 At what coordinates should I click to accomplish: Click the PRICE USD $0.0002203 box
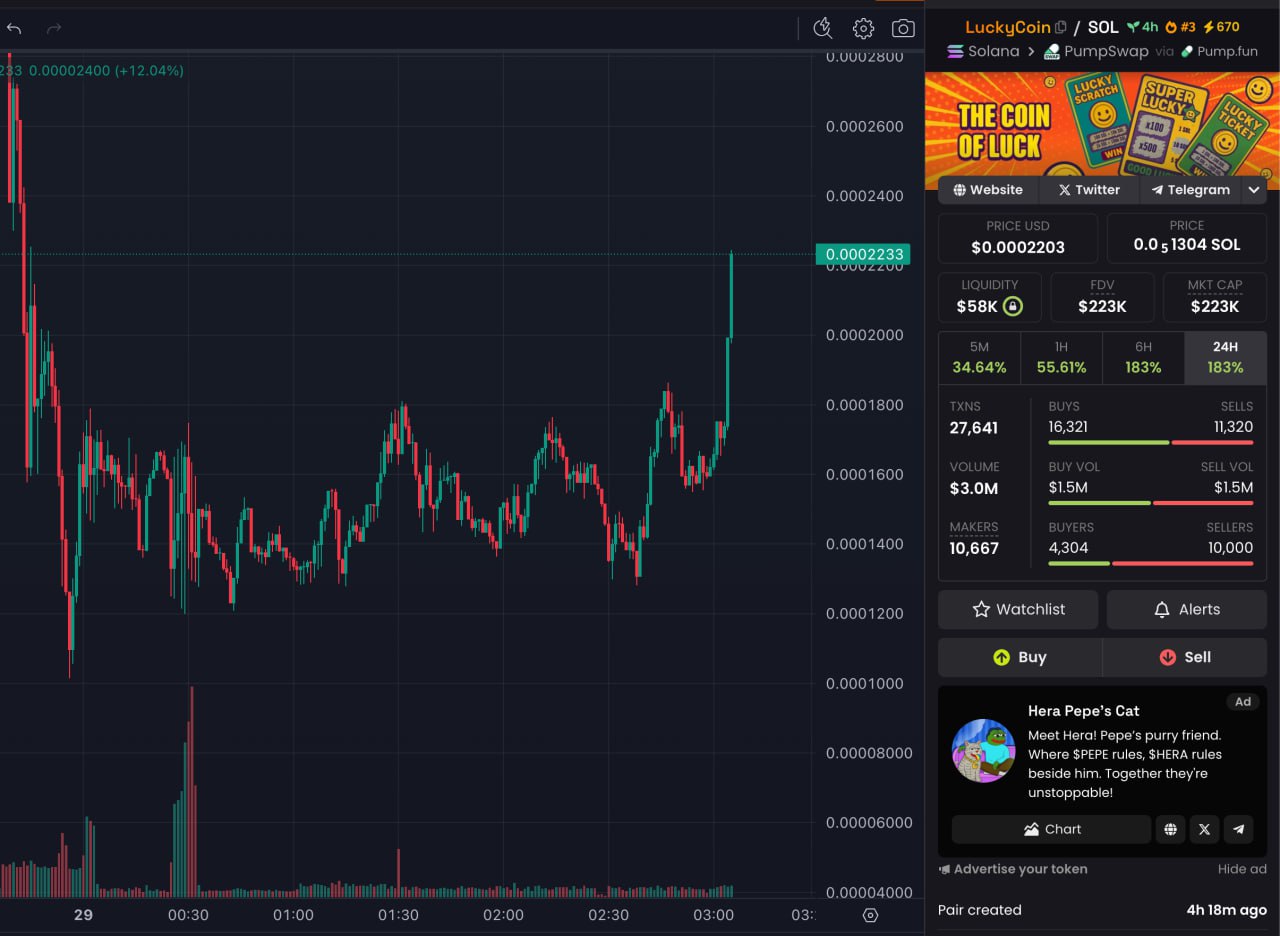[x=1018, y=237]
